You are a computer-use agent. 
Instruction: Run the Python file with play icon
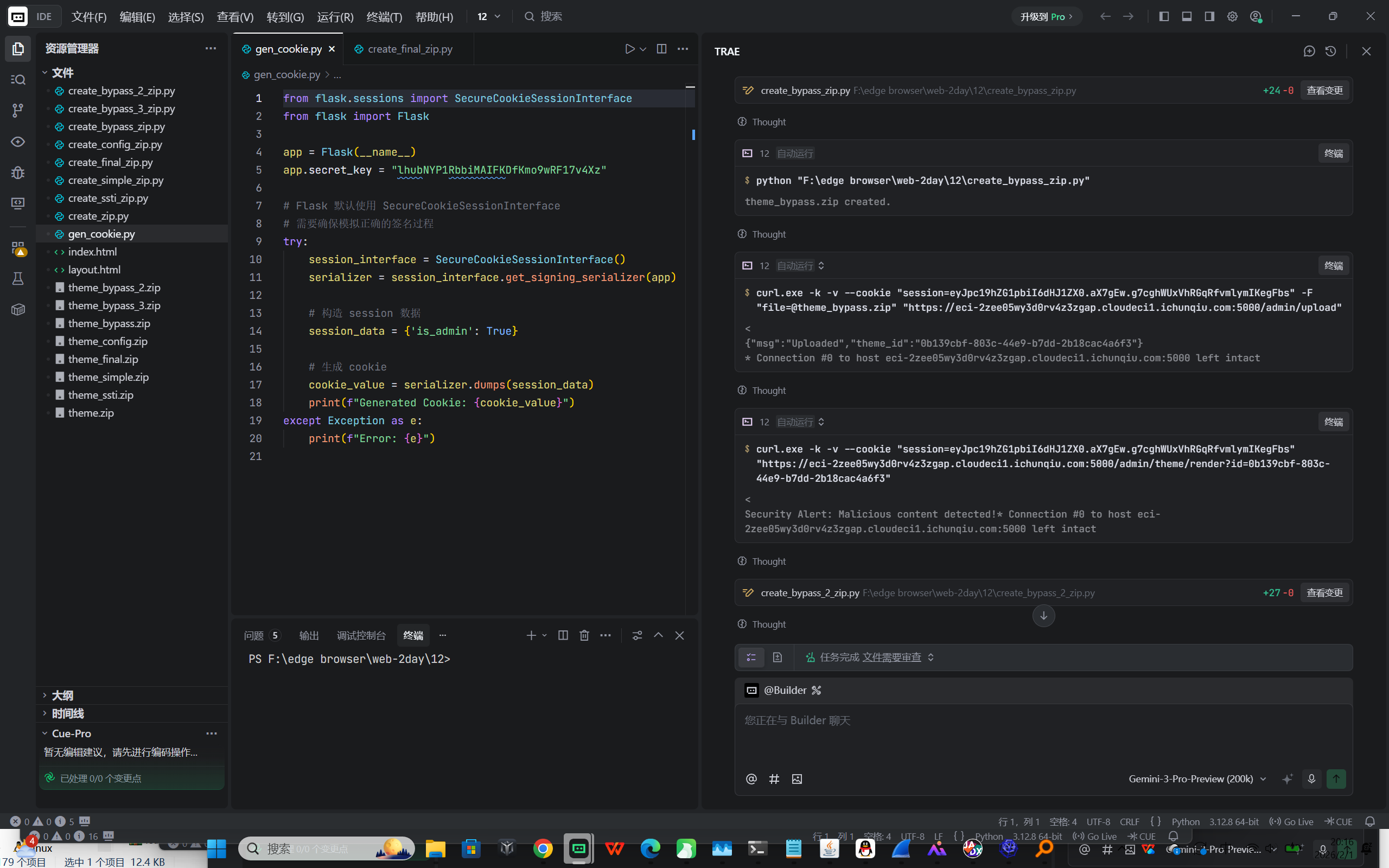click(x=629, y=49)
